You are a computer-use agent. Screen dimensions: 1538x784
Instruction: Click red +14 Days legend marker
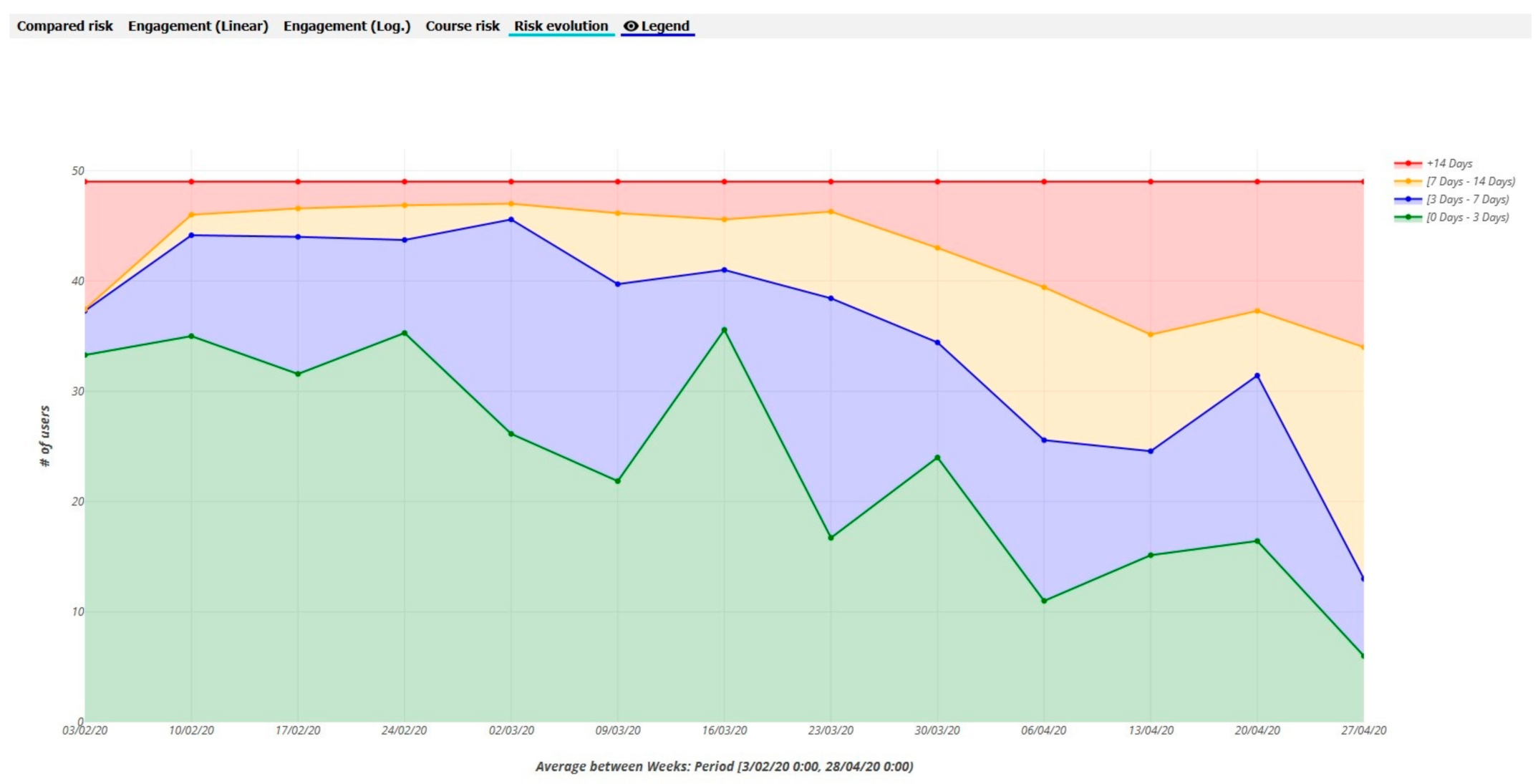[1408, 163]
